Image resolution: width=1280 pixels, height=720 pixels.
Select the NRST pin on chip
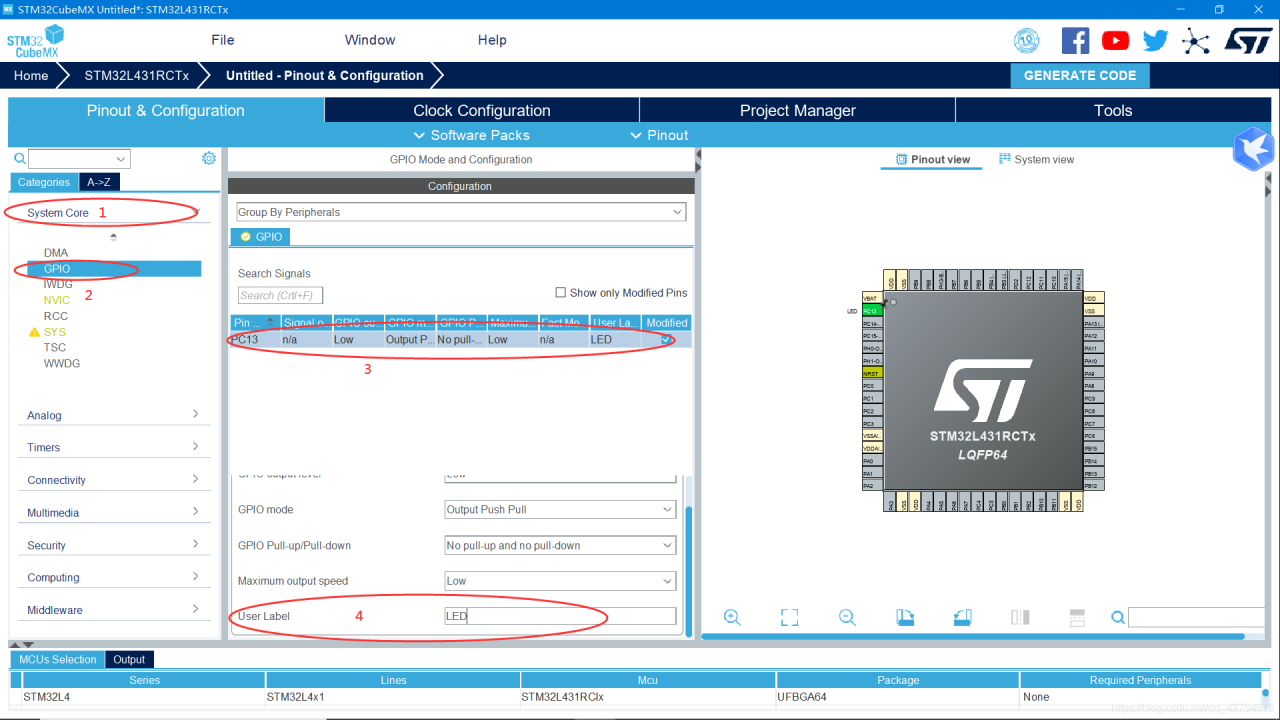(x=871, y=373)
